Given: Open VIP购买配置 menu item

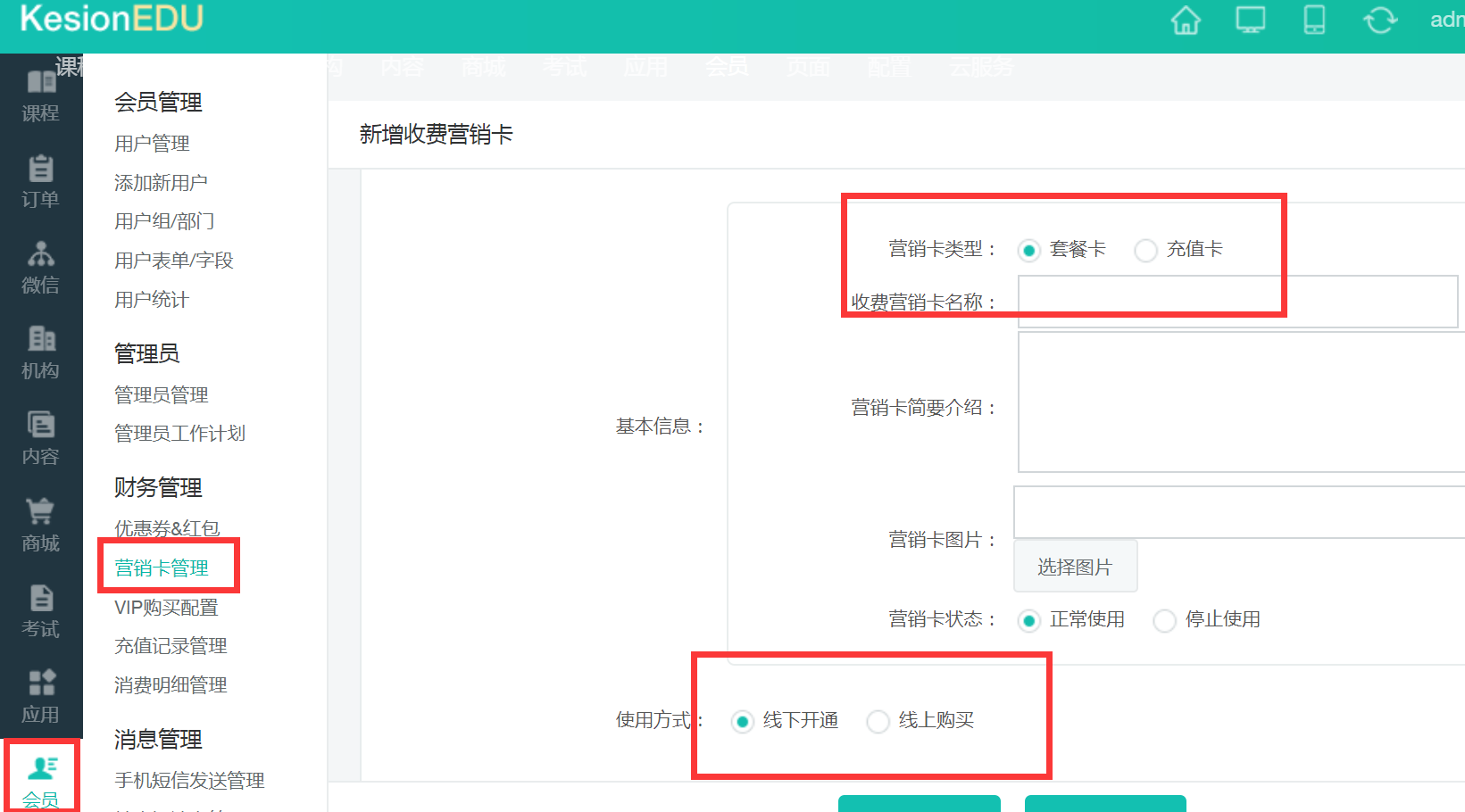Looking at the screenshot, I should click(166, 608).
